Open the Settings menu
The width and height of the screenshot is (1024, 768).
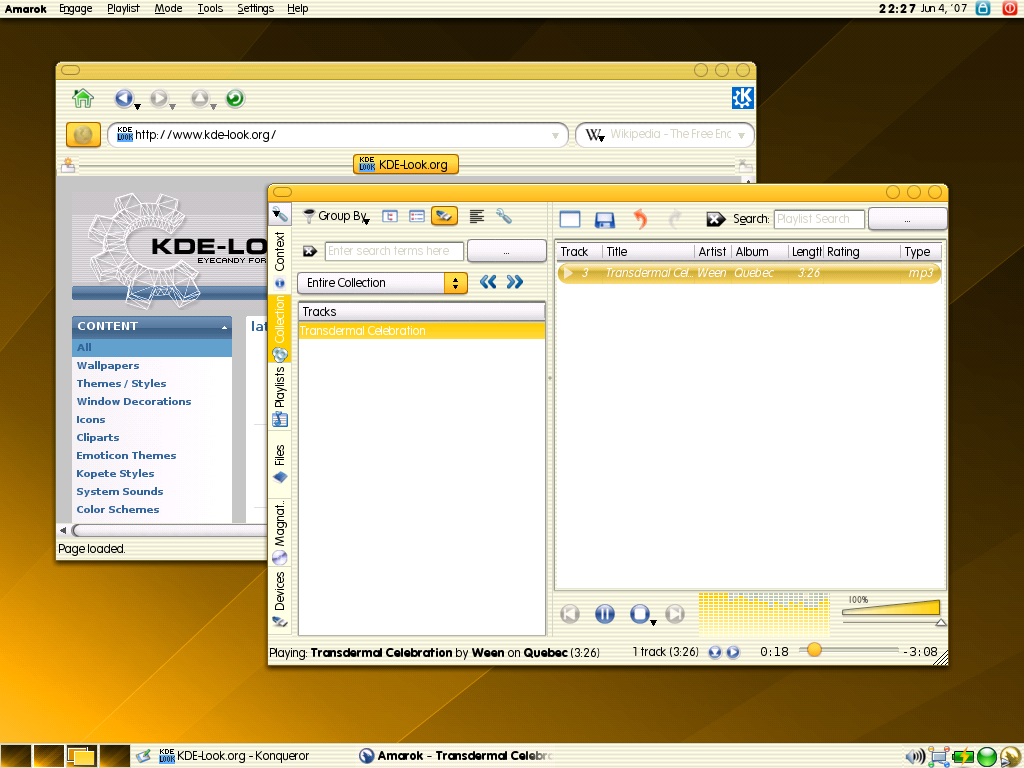coord(255,8)
